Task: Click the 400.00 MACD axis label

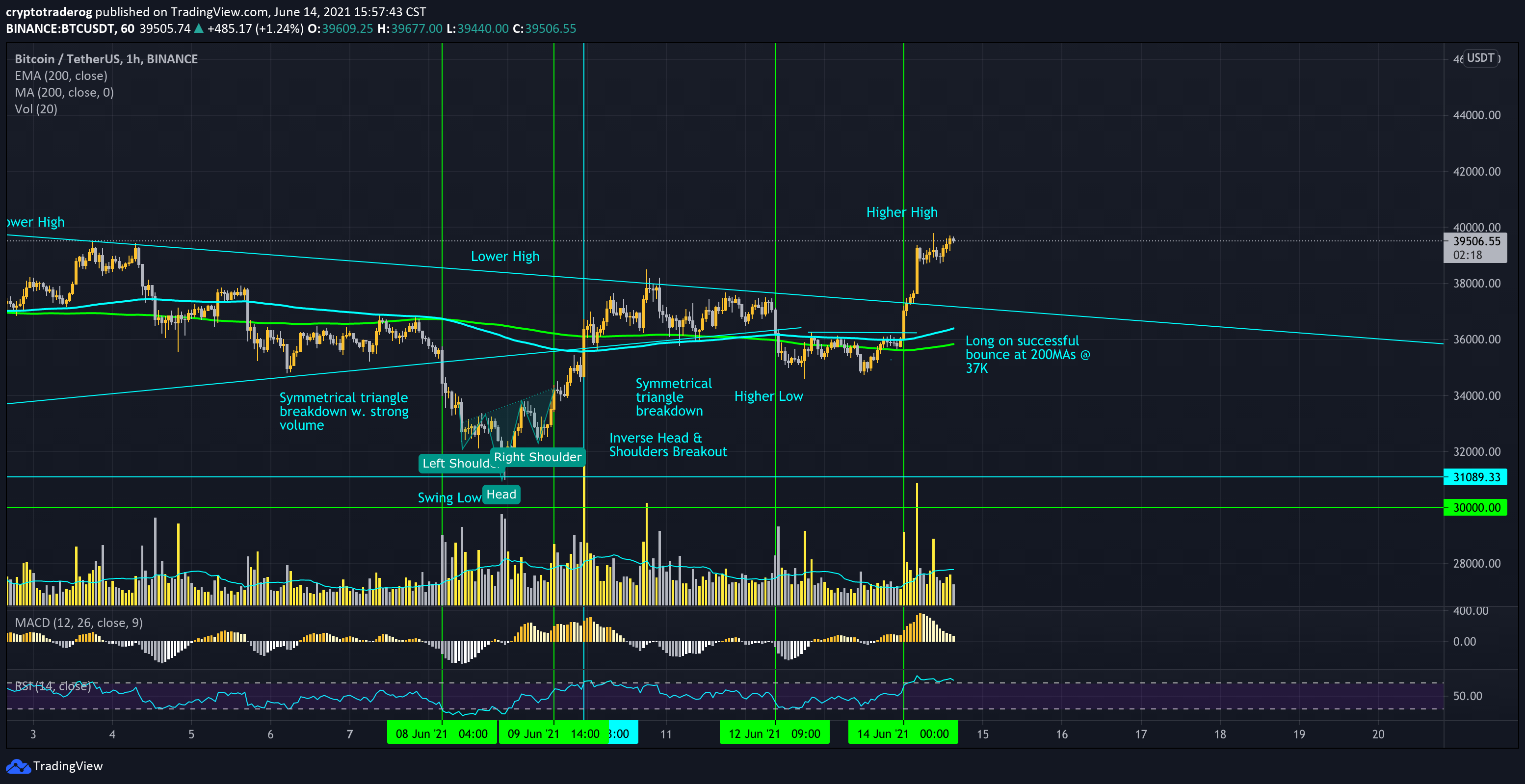Action: (x=1471, y=611)
